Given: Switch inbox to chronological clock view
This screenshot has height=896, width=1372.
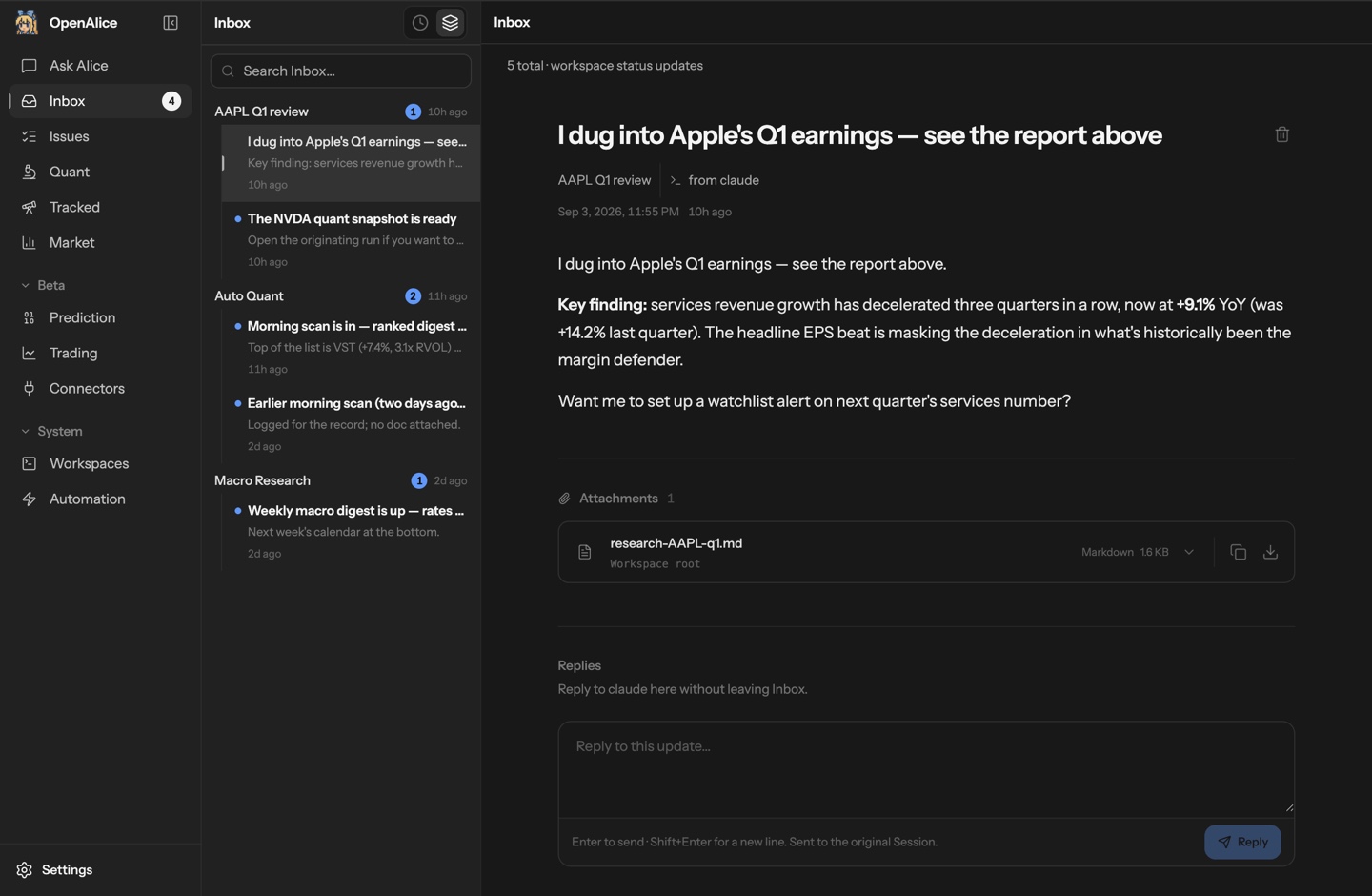Looking at the screenshot, I should [x=420, y=23].
